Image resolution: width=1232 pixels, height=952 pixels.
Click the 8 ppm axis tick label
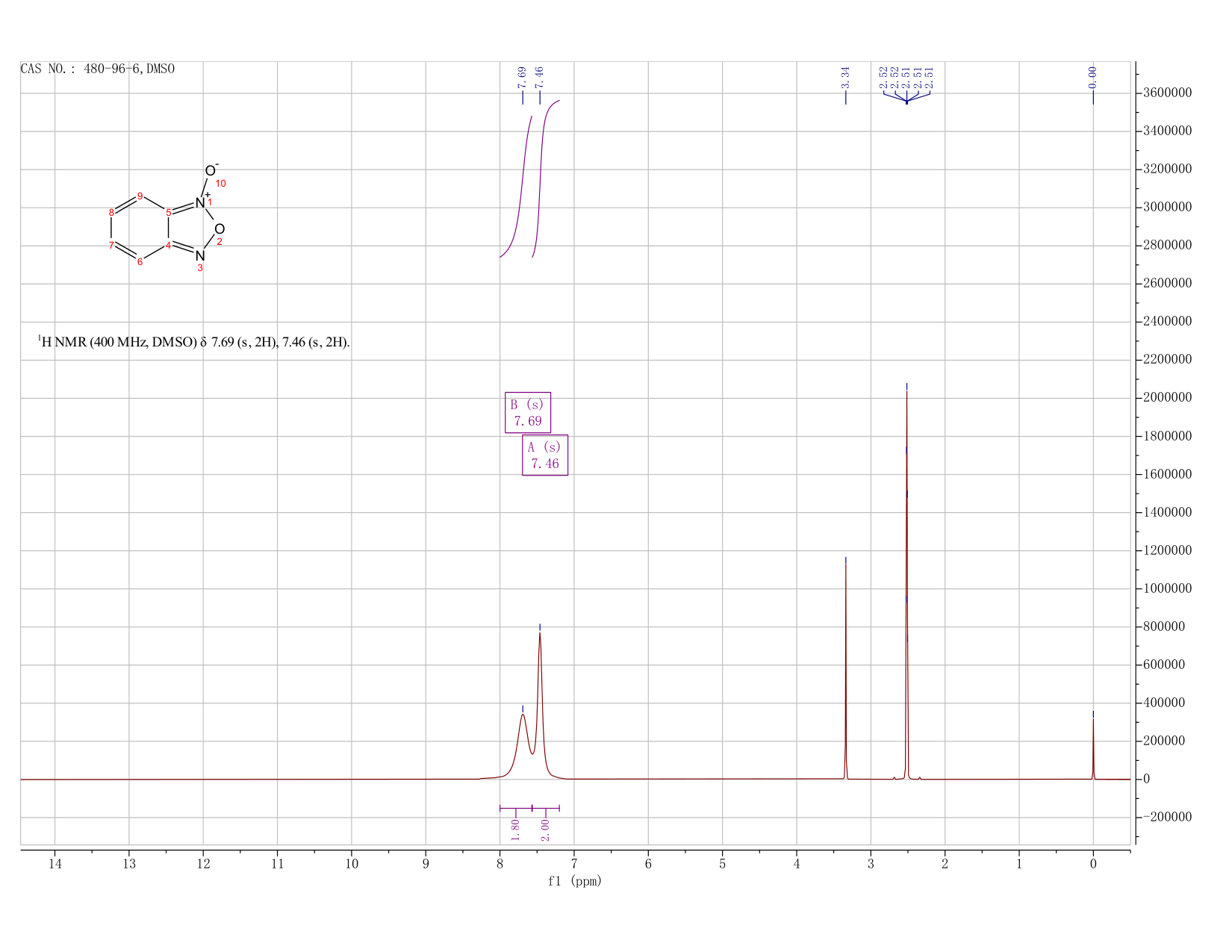(x=500, y=865)
